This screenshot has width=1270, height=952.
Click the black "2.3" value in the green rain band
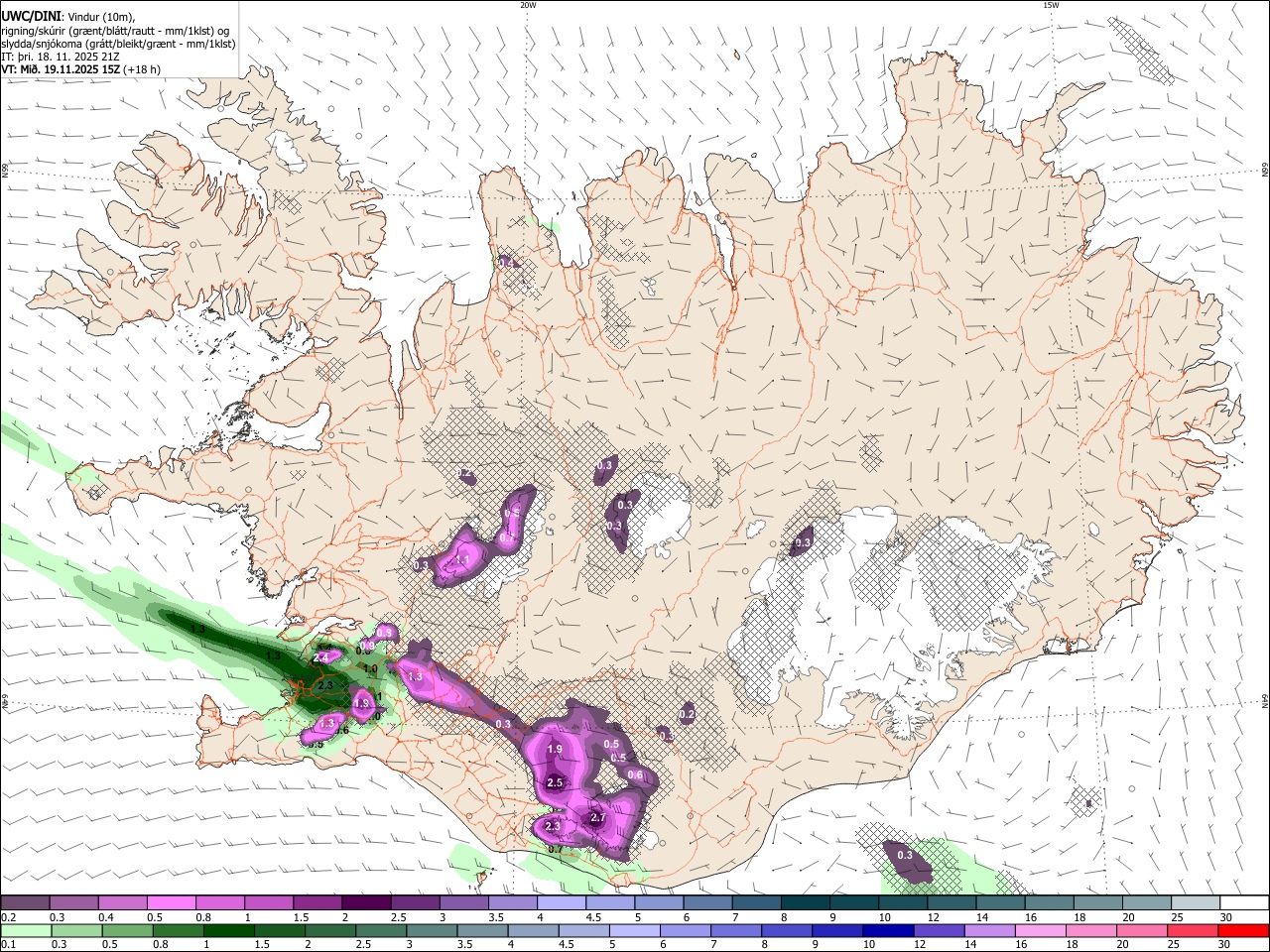coord(325,685)
